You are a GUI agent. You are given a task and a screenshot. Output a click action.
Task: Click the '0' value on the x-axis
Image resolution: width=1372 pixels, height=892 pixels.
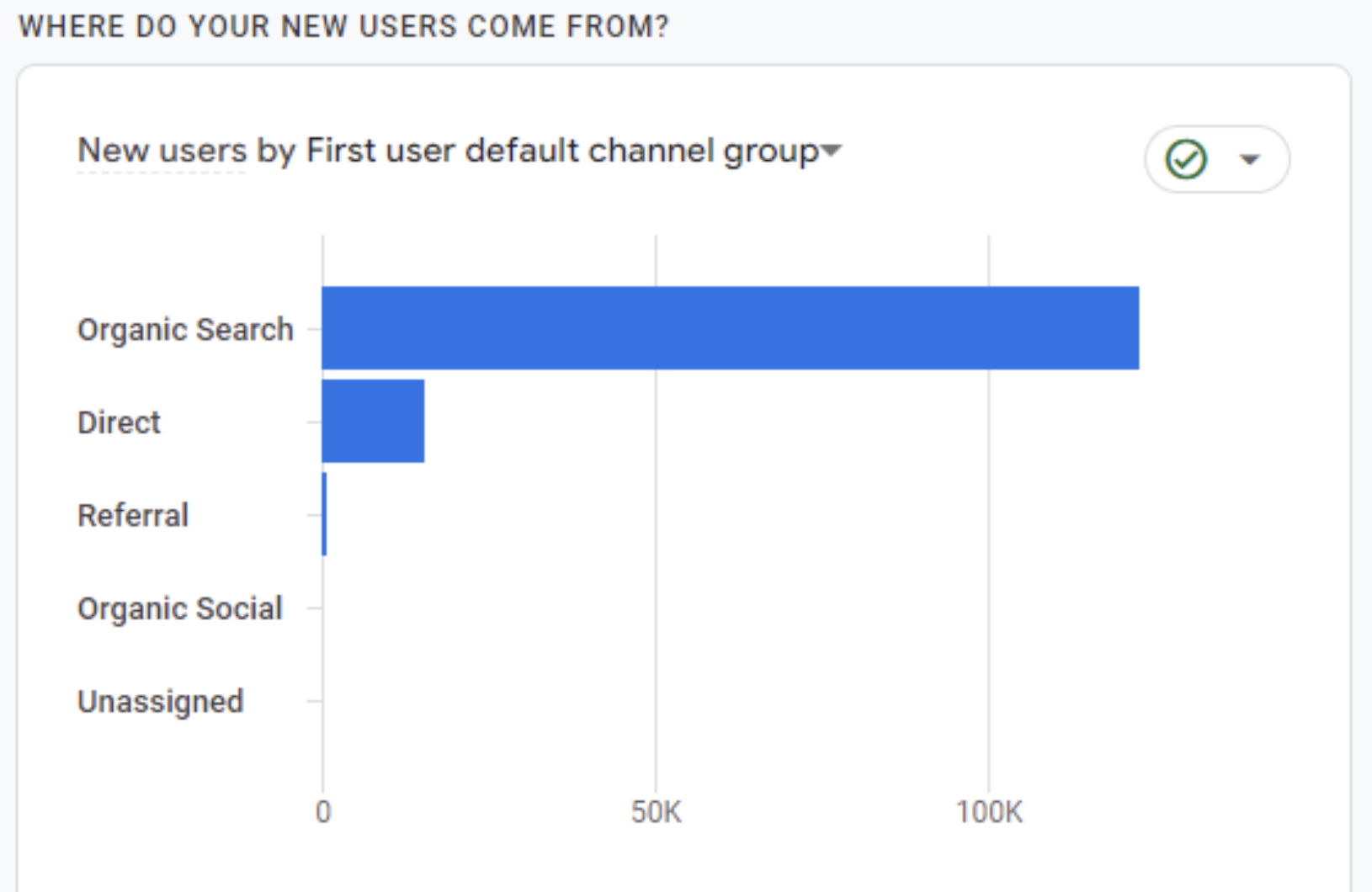[x=323, y=812]
